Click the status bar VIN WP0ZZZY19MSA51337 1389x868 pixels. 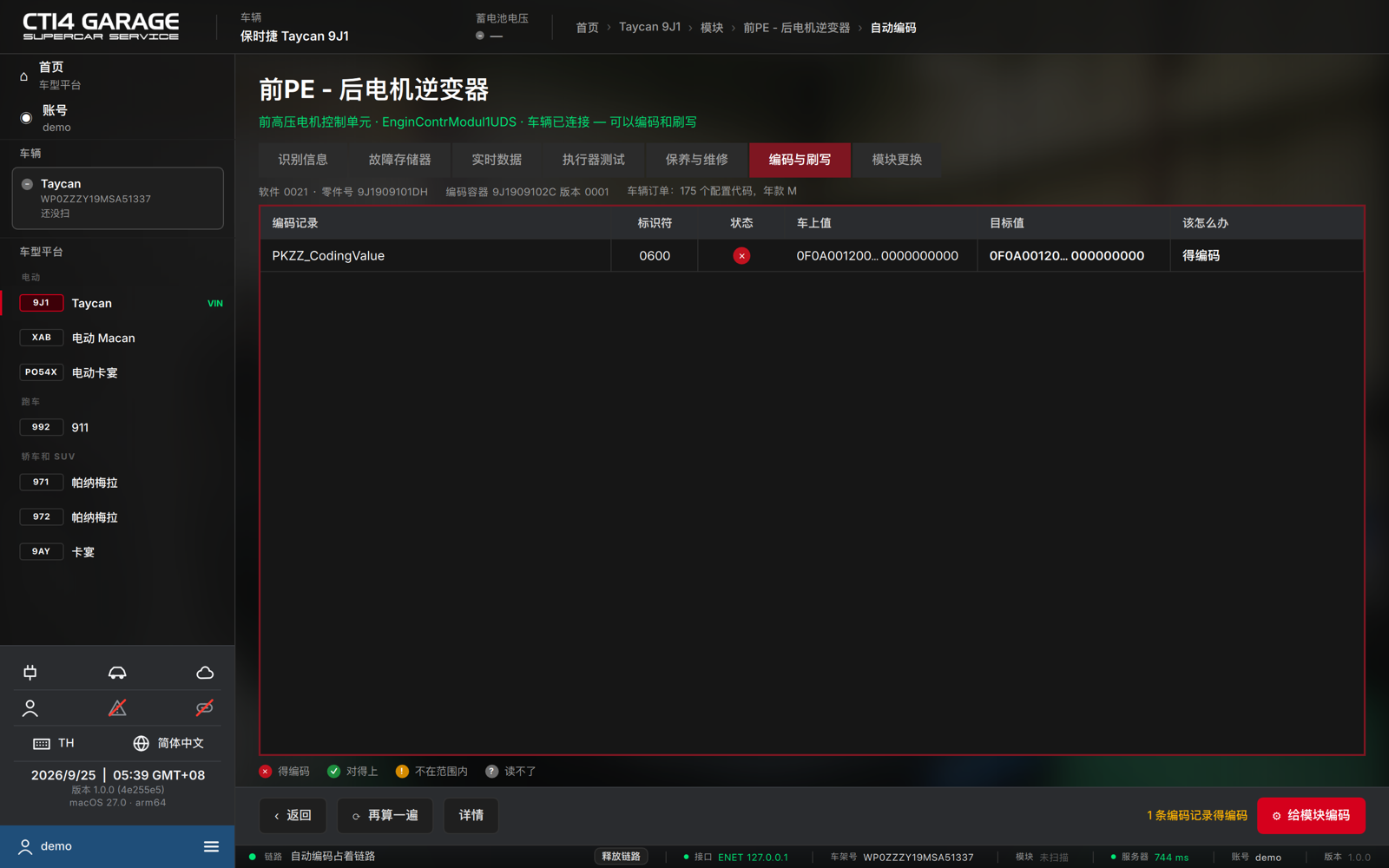coord(918,858)
